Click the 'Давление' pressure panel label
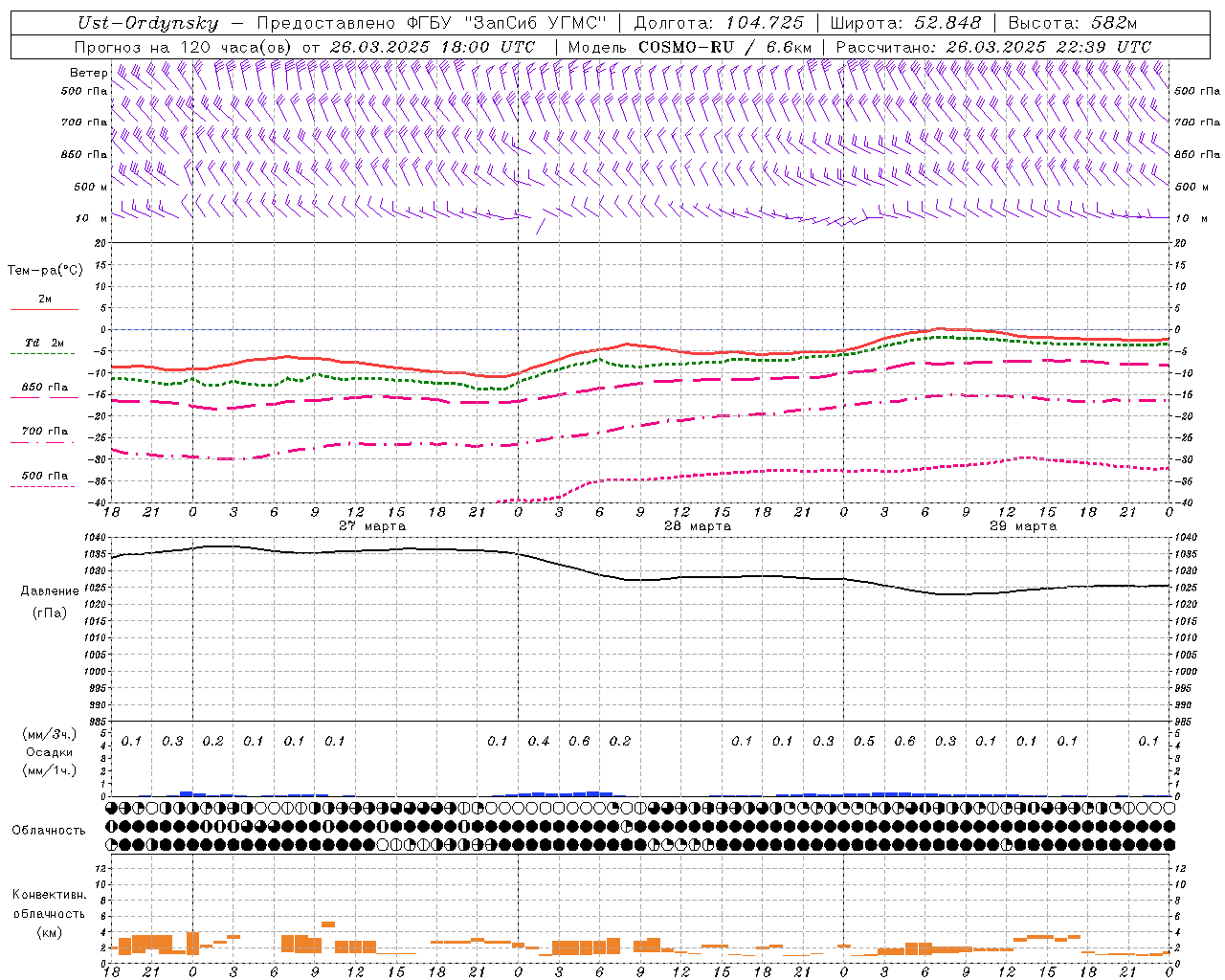Viewport: 1225px width, 980px height. tap(50, 591)
